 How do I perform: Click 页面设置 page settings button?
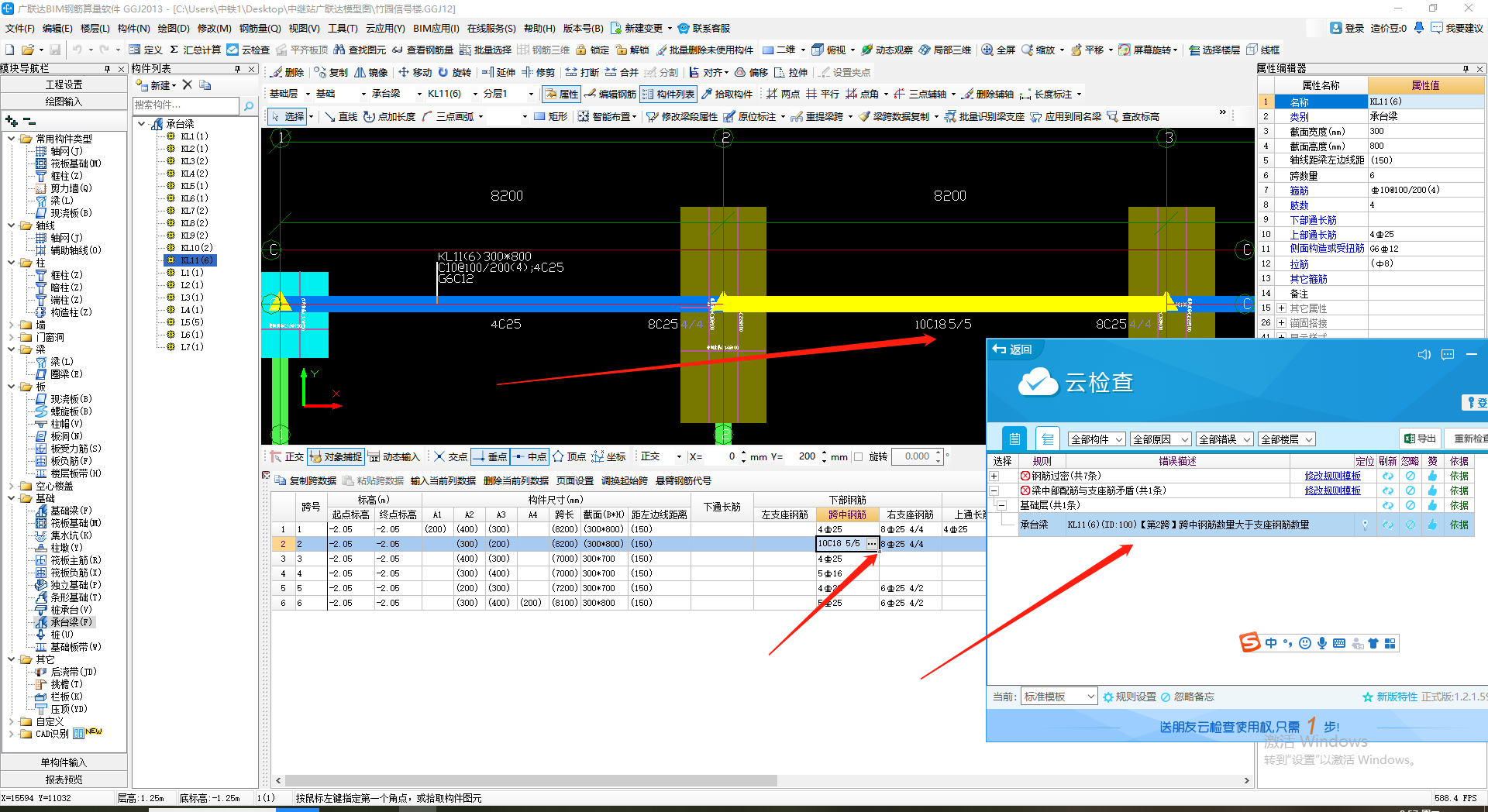tap(574, 480)
